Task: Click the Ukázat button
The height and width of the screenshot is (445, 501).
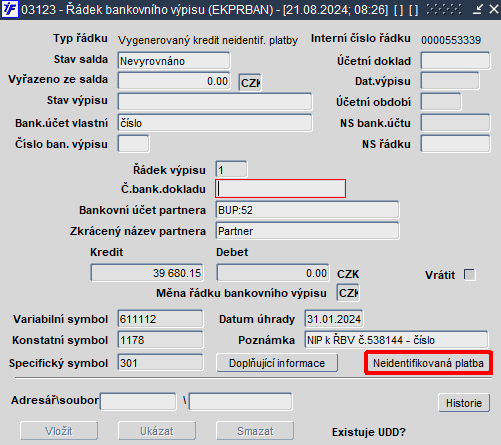Action: pyautogui.click(x=157, y=431)
